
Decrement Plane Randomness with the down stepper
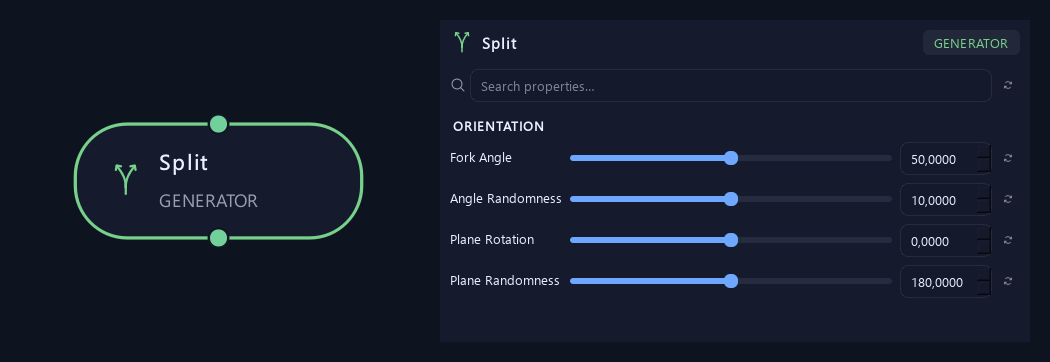click(x=984, y=288)
